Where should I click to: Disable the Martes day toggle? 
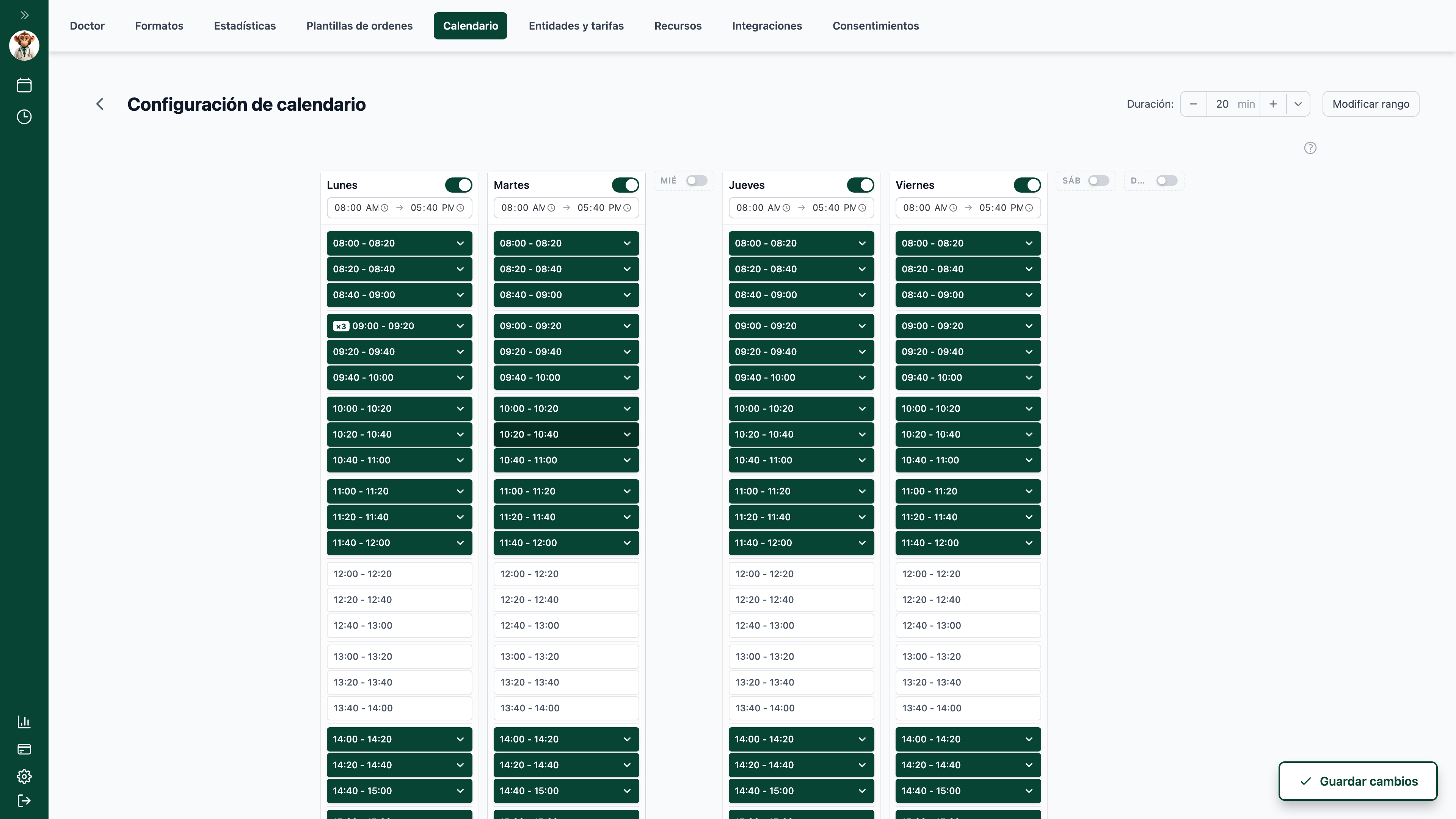point(625,185)
